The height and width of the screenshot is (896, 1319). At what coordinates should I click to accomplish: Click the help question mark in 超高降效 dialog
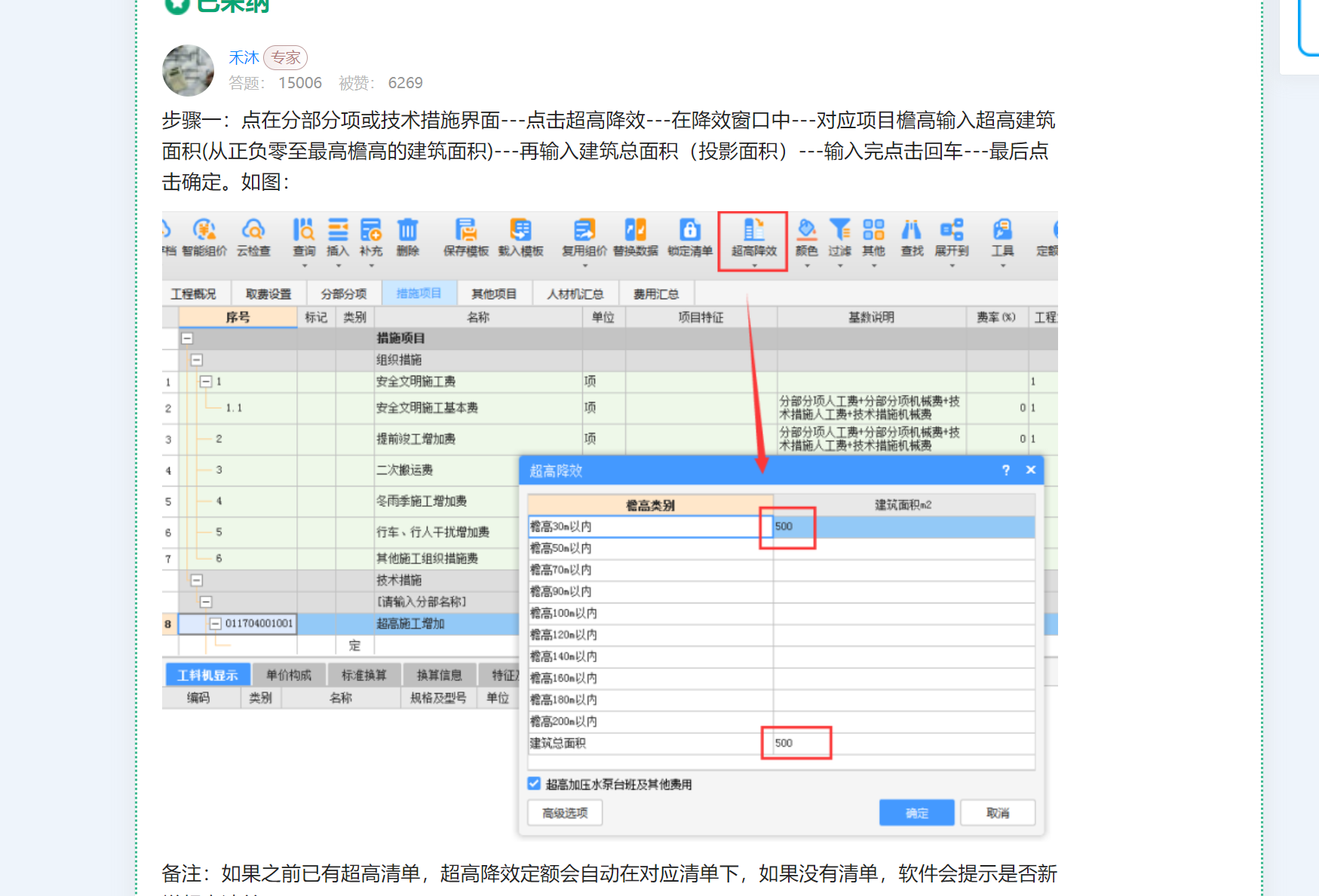[x=1005, y=470]
